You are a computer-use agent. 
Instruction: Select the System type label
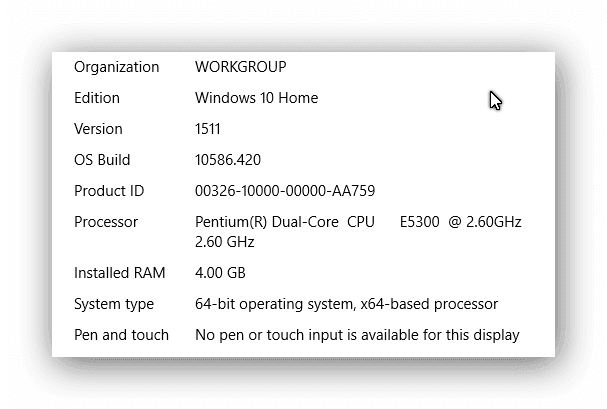click(x=114, y=305)
